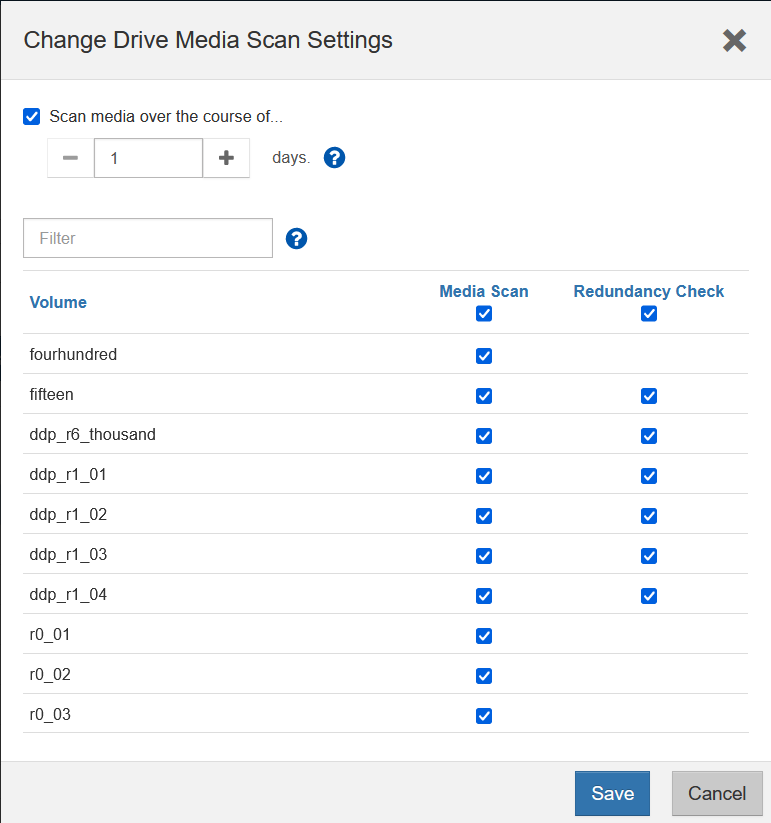The height and width of the screenshot is (823, 771).
Task: Uncheck Media Scan for ddp_r1_04
Action: tap(484, 596)
